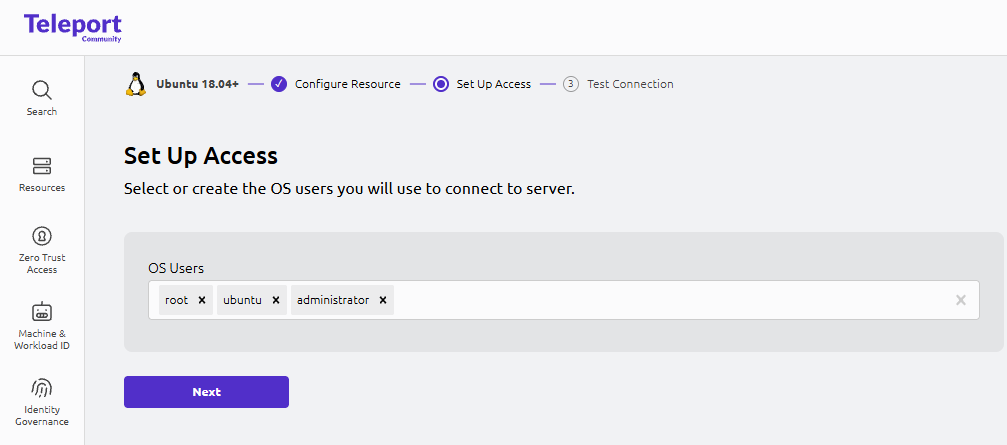Click the Set Up Access step indicator

pyautogui.click(x=441, y=84)
